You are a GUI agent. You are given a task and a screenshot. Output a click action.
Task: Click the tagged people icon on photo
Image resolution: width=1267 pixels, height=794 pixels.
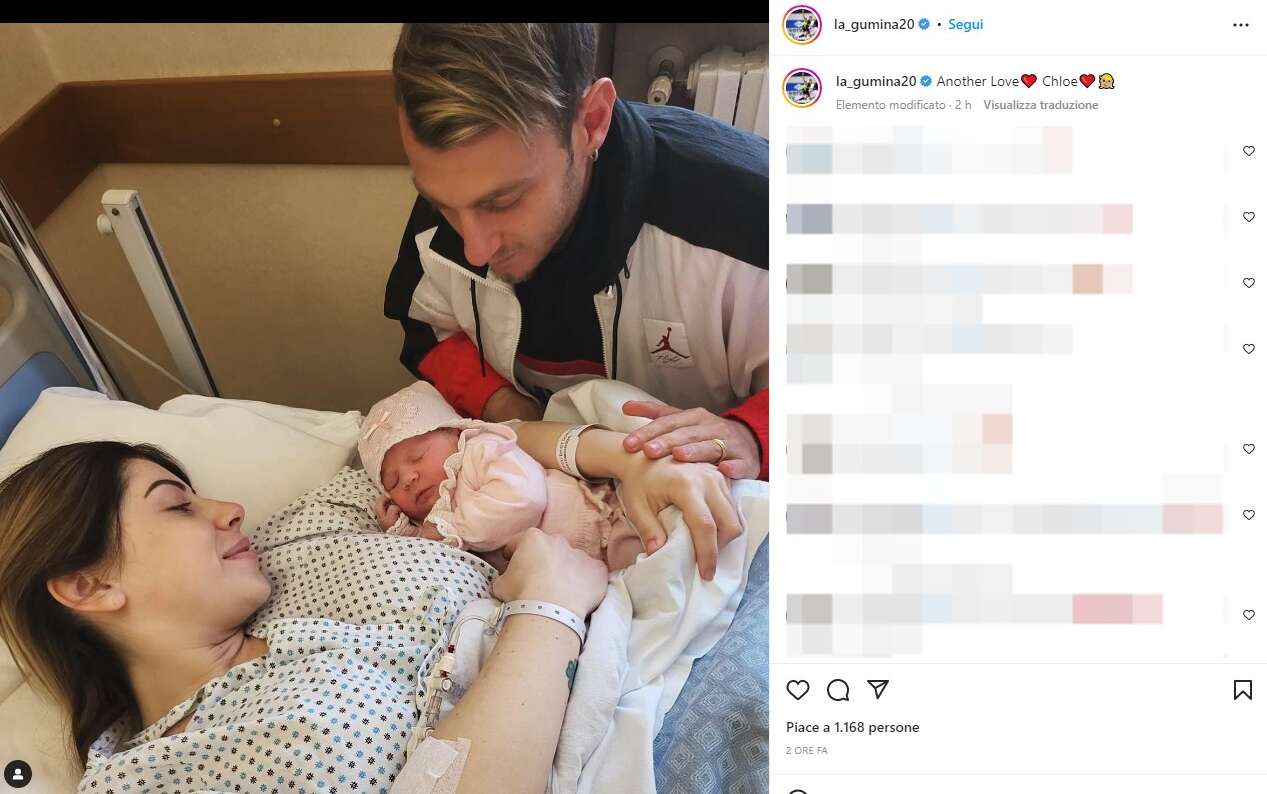[x=18, y=773]
